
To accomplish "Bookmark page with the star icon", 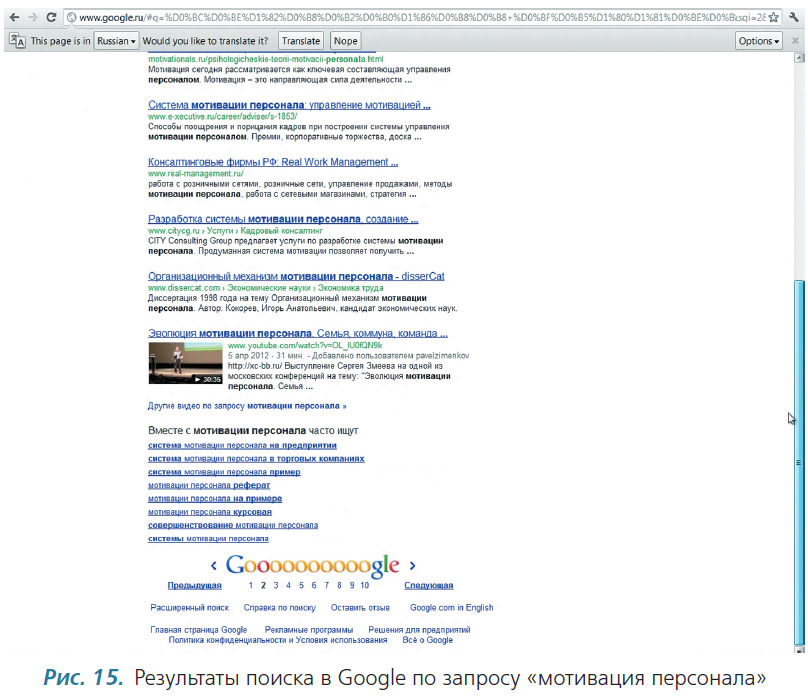I will tap(773, 18).
